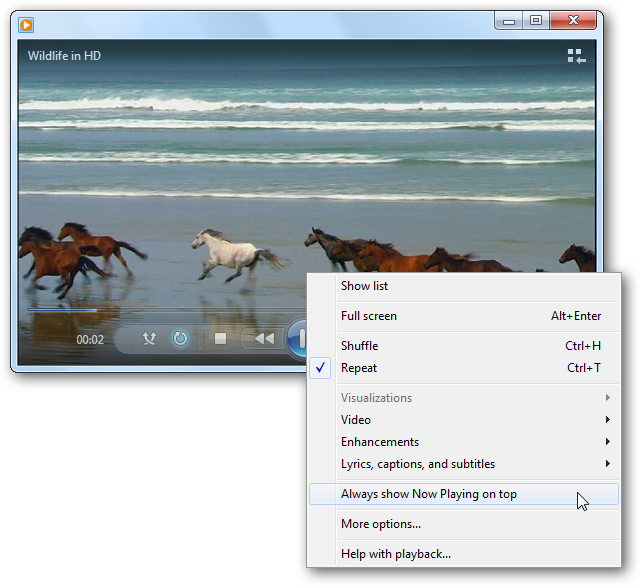This screenshot has width=640, height=586.
Task: Expand the Video submenu
Action: click(x=464, y=420)
